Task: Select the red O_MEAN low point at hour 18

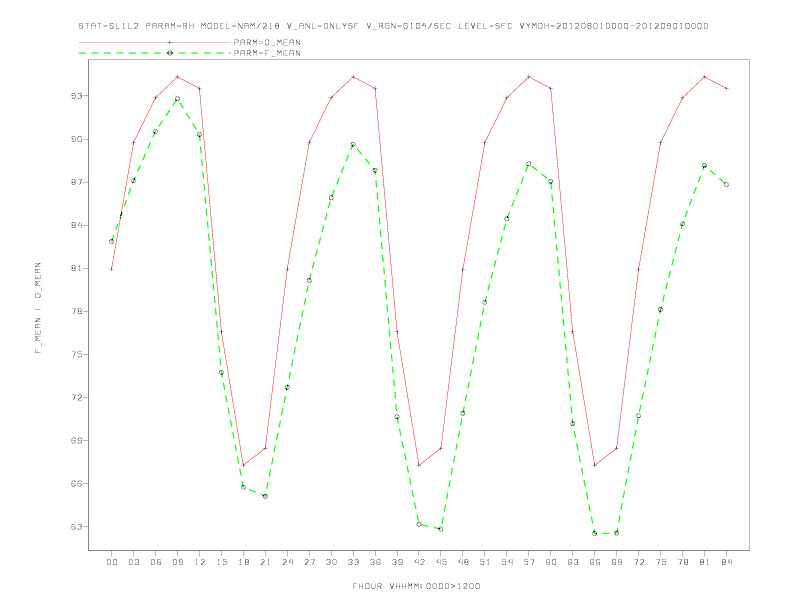Action: pos(243,465)
